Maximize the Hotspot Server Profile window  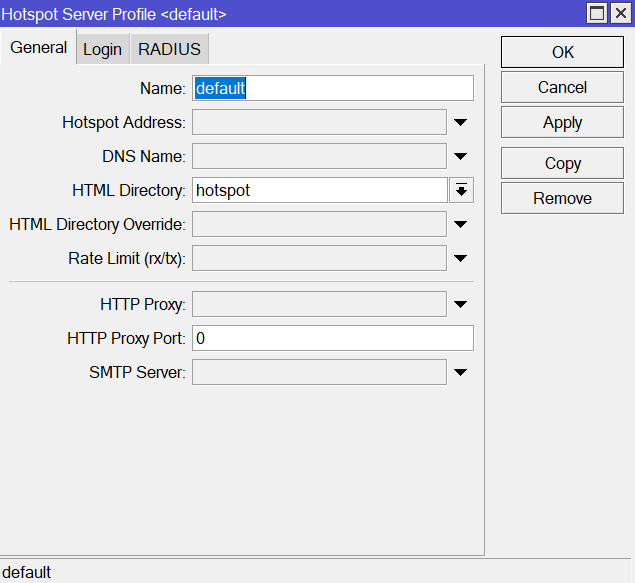point(597,13)
